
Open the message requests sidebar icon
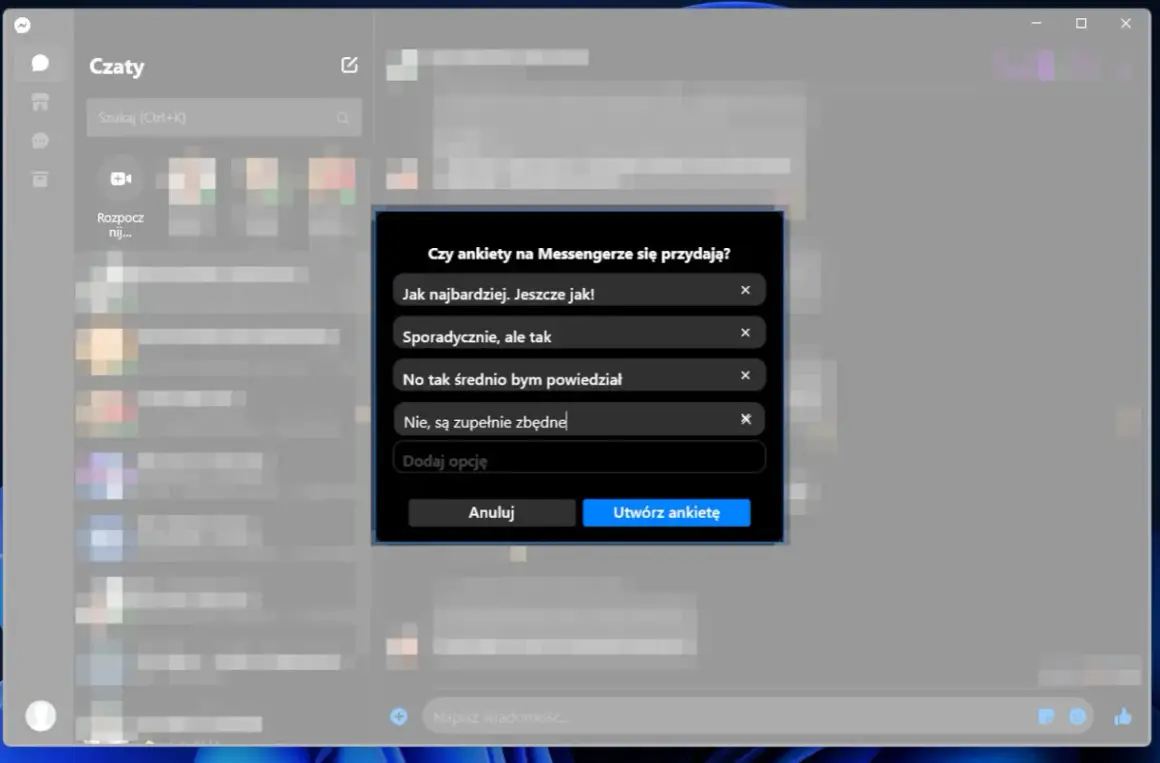pos(40,141)
